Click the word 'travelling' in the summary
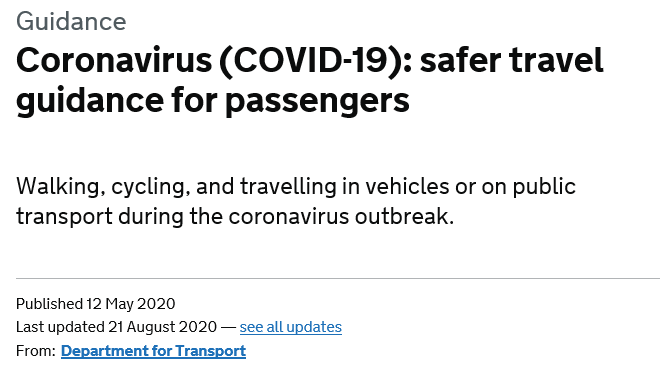 (288, 187)
